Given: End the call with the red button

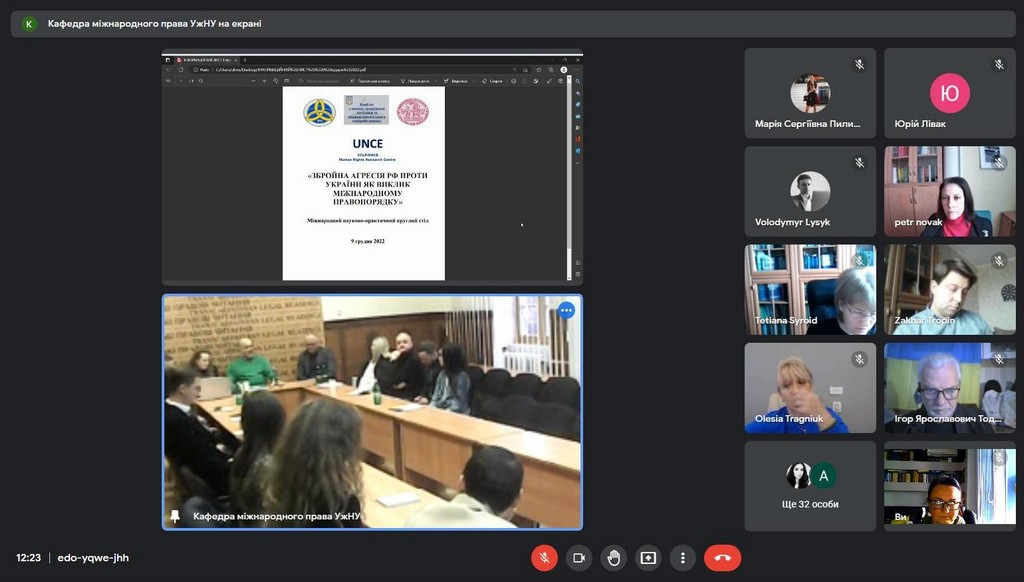Looking at the screenshot, I should point(722,558).
